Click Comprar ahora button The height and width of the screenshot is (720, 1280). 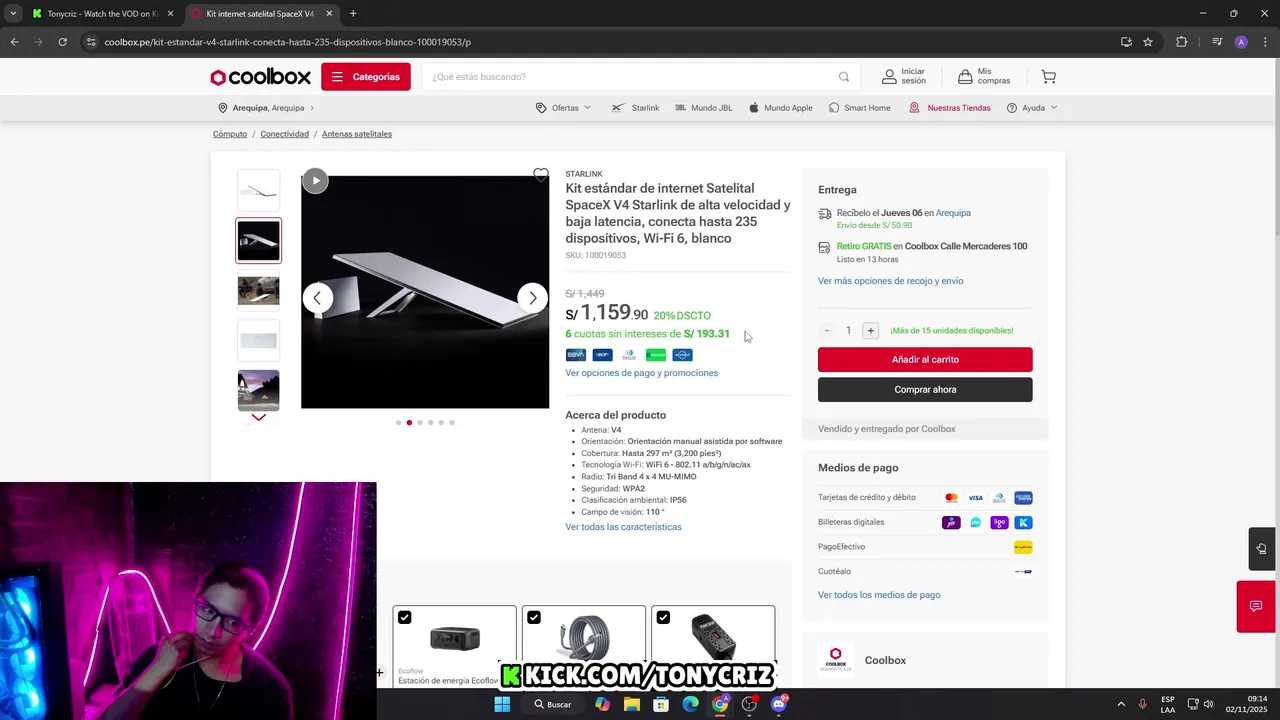coord(925,390)
